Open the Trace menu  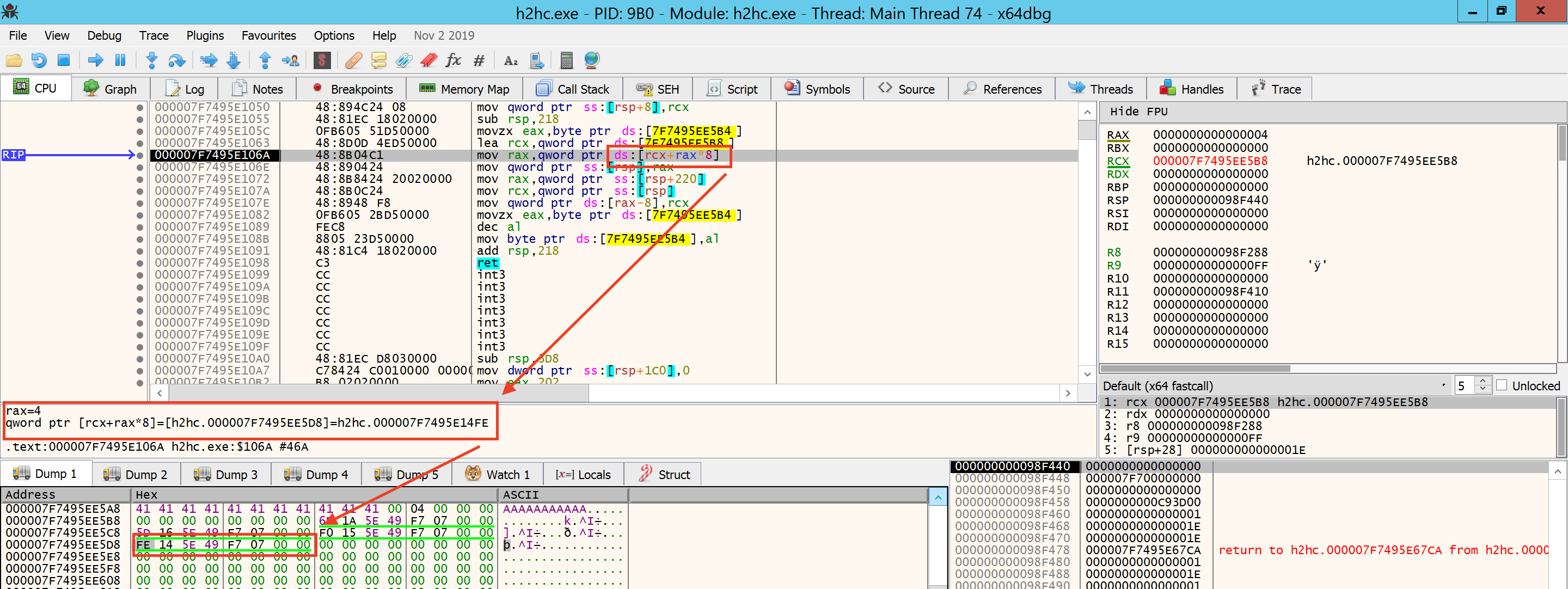pos(154,35)
